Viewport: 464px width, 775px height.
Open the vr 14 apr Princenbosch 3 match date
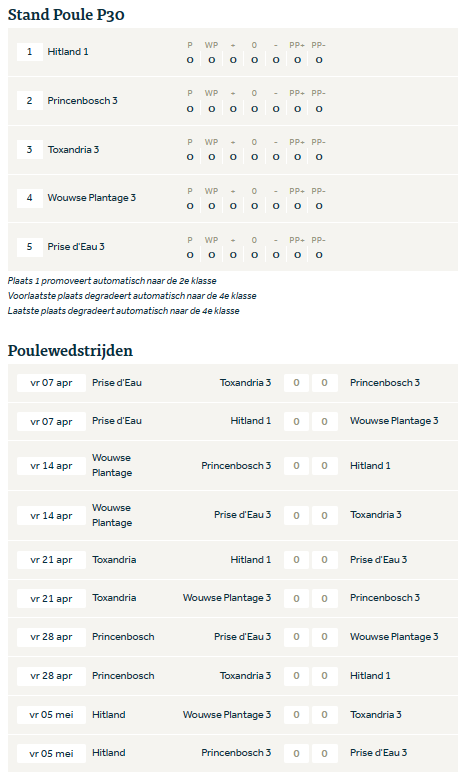point(51,466)
